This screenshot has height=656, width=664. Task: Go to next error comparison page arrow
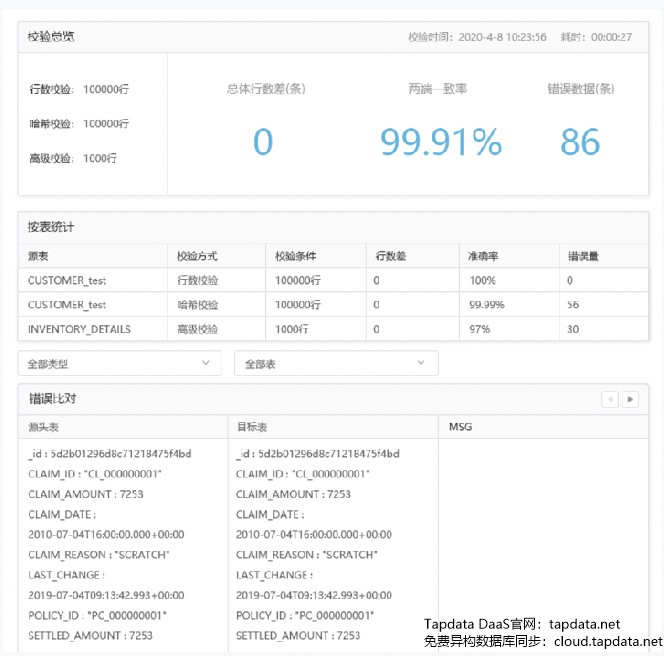coord(630,399)
